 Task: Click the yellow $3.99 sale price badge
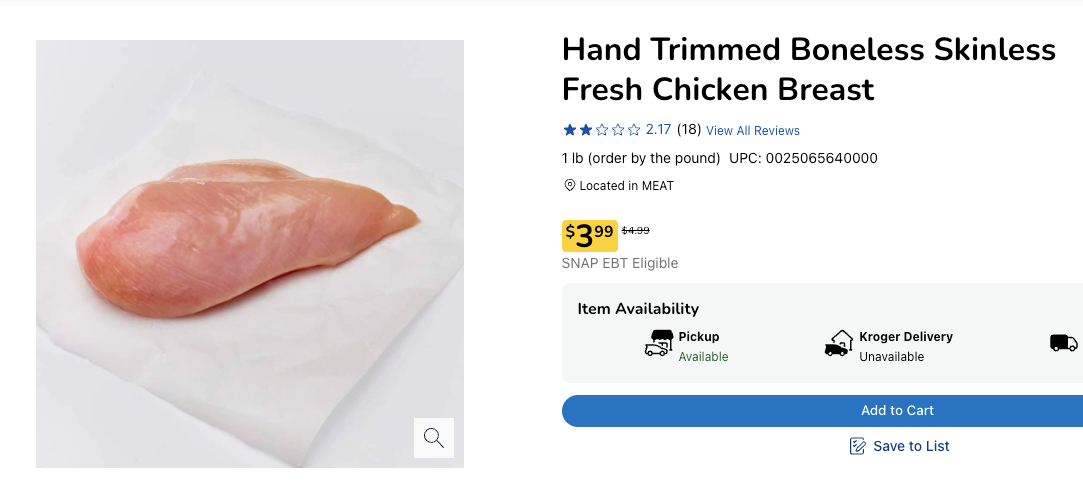coord(589,235)
